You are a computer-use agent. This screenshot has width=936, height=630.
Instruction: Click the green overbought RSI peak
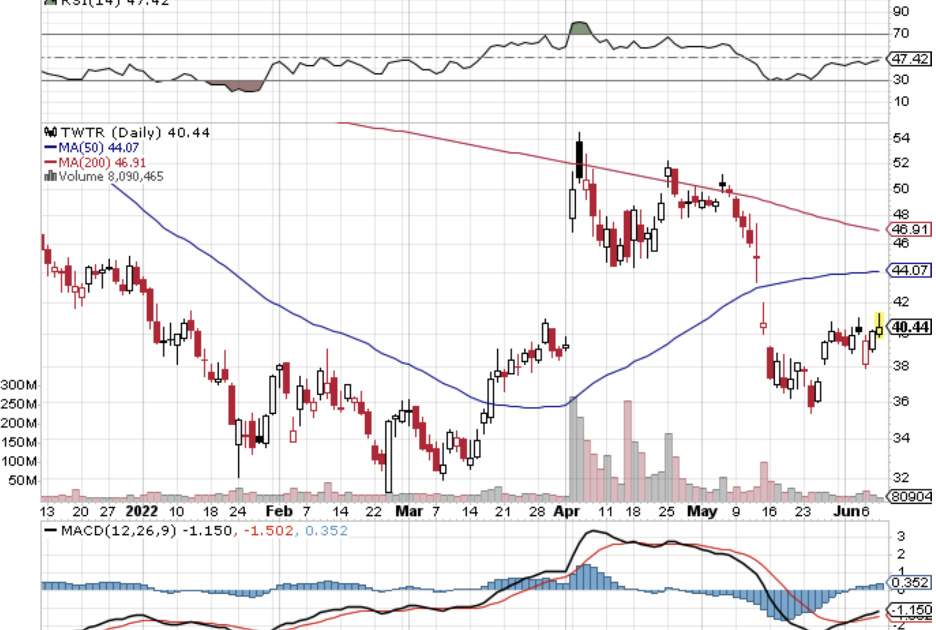578,27
